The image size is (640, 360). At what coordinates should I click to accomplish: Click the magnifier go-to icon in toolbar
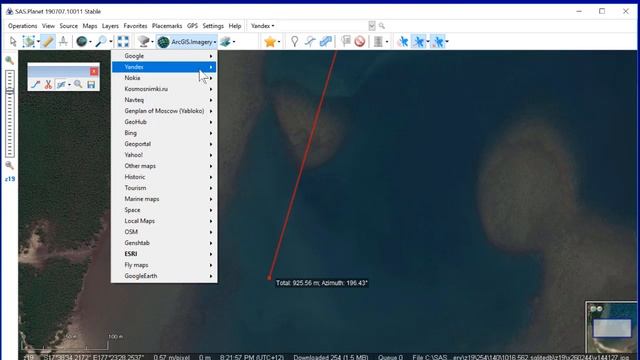(x=101, y=41)
